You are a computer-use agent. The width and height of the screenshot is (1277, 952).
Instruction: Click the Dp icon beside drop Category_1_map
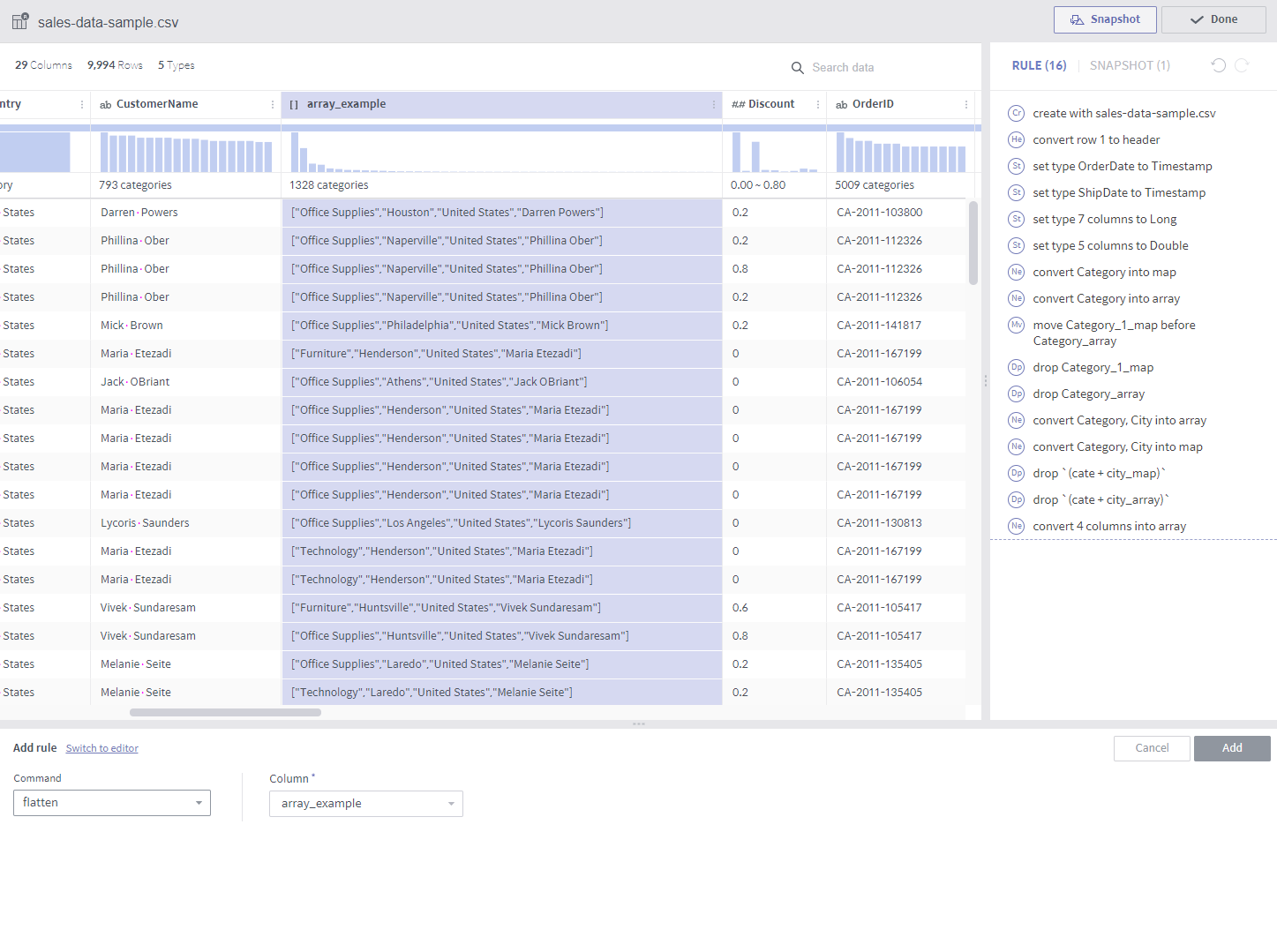(x=1017, y=367)
